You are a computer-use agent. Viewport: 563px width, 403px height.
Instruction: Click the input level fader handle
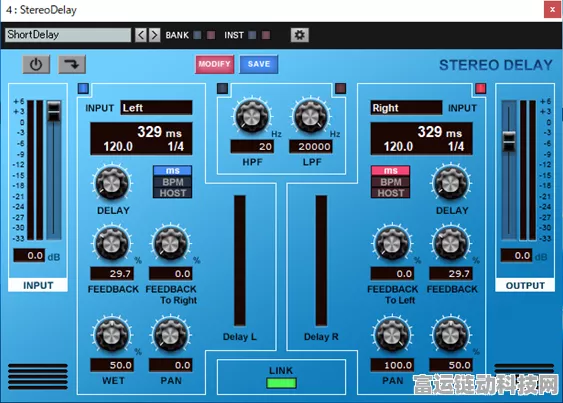click(x=54, y=111)
